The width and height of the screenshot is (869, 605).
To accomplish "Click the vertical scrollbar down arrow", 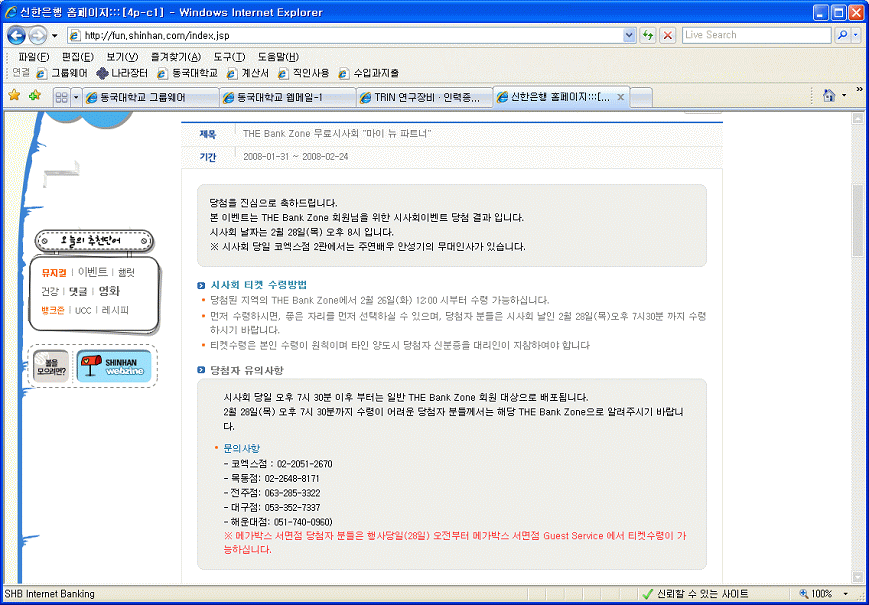I will [857, 576].
